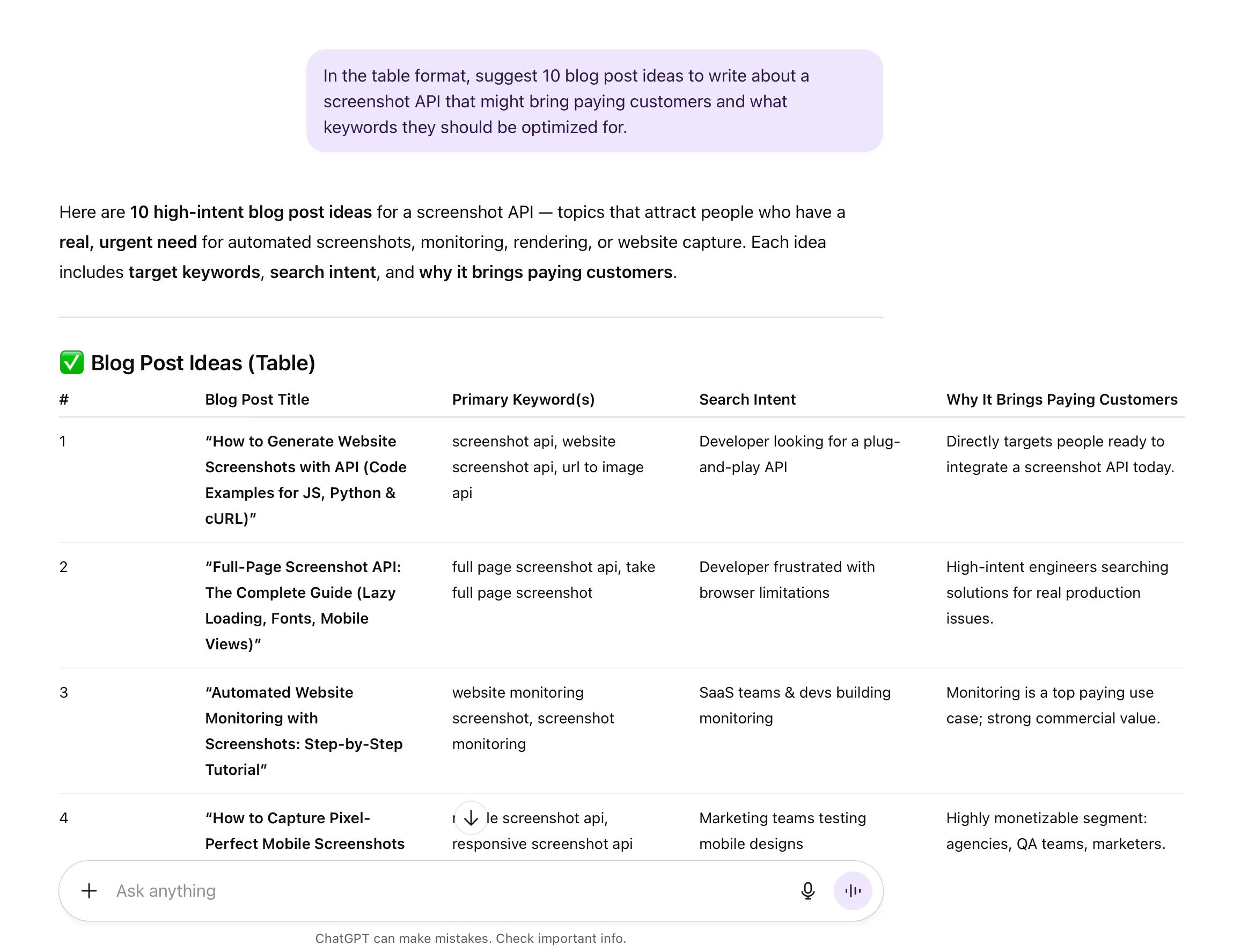Select the bold 10 high-intent blog post ideas text

pyautogui.click(x=250, y=212)
